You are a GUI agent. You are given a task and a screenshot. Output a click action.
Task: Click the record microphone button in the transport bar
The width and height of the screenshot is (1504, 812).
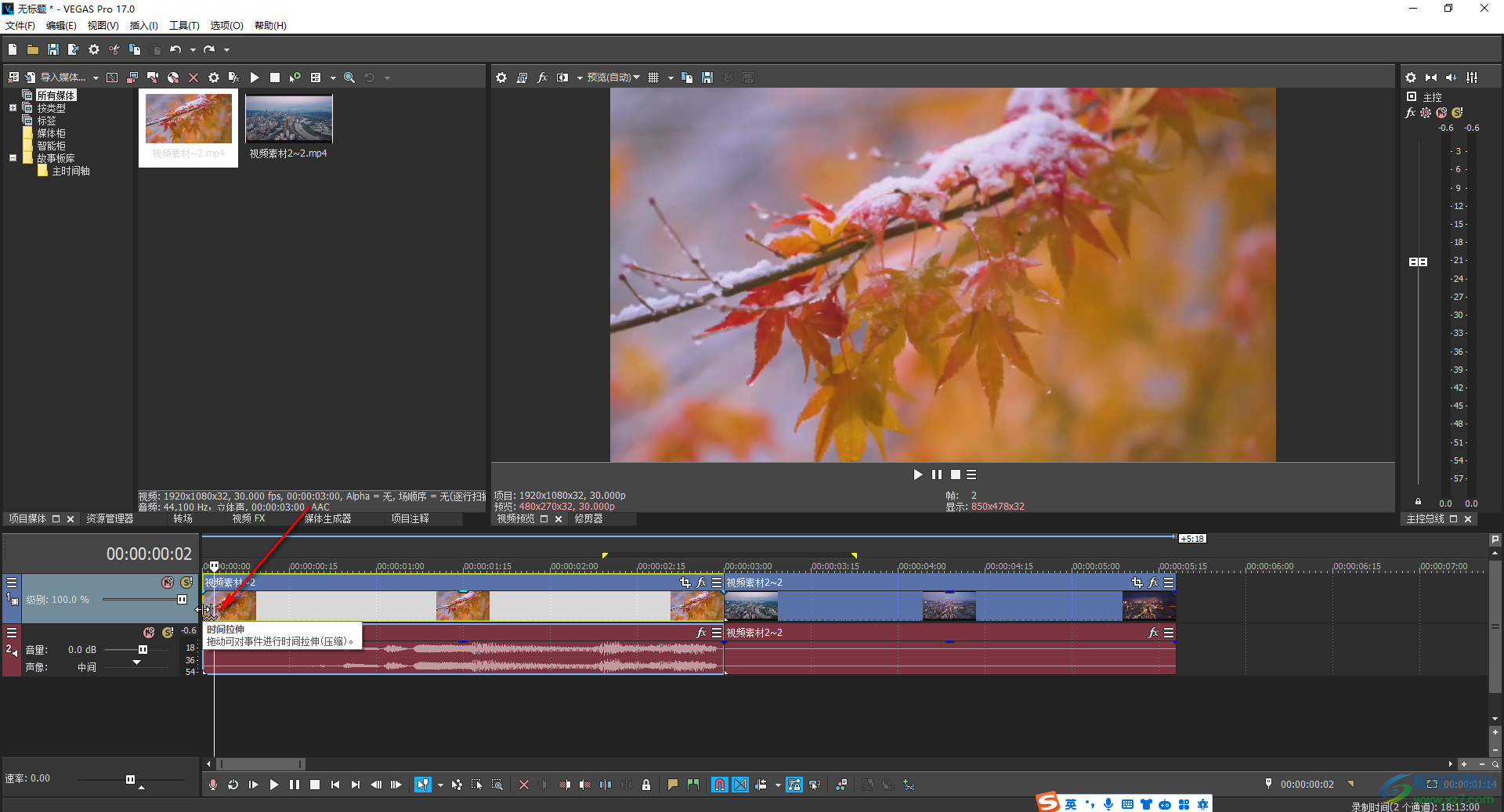click(x=213, y=785)
